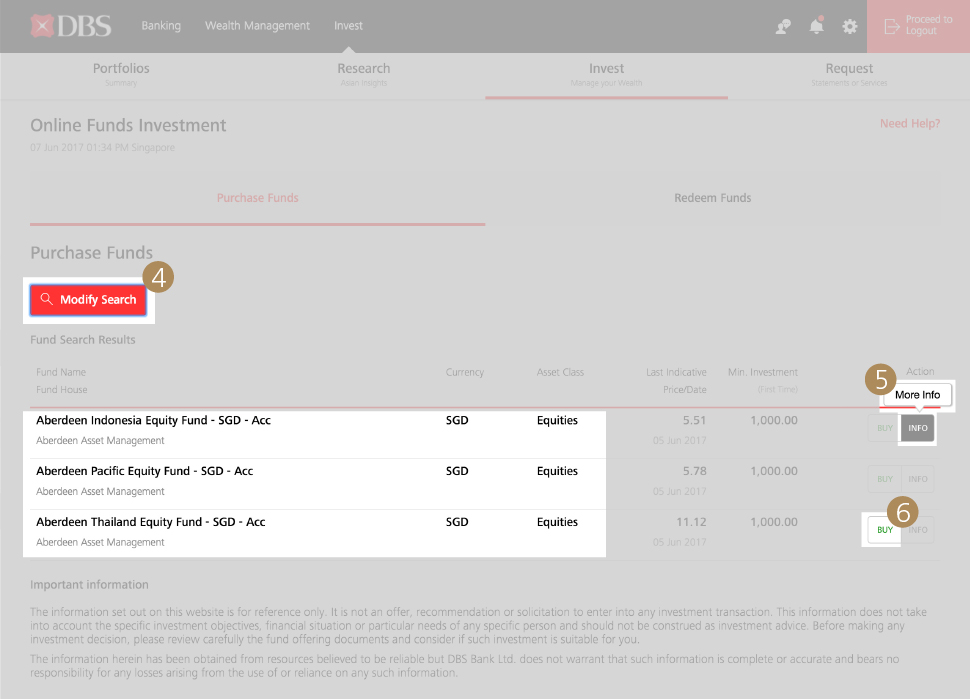Click the Online Funds Investment title

click(128, 126)
